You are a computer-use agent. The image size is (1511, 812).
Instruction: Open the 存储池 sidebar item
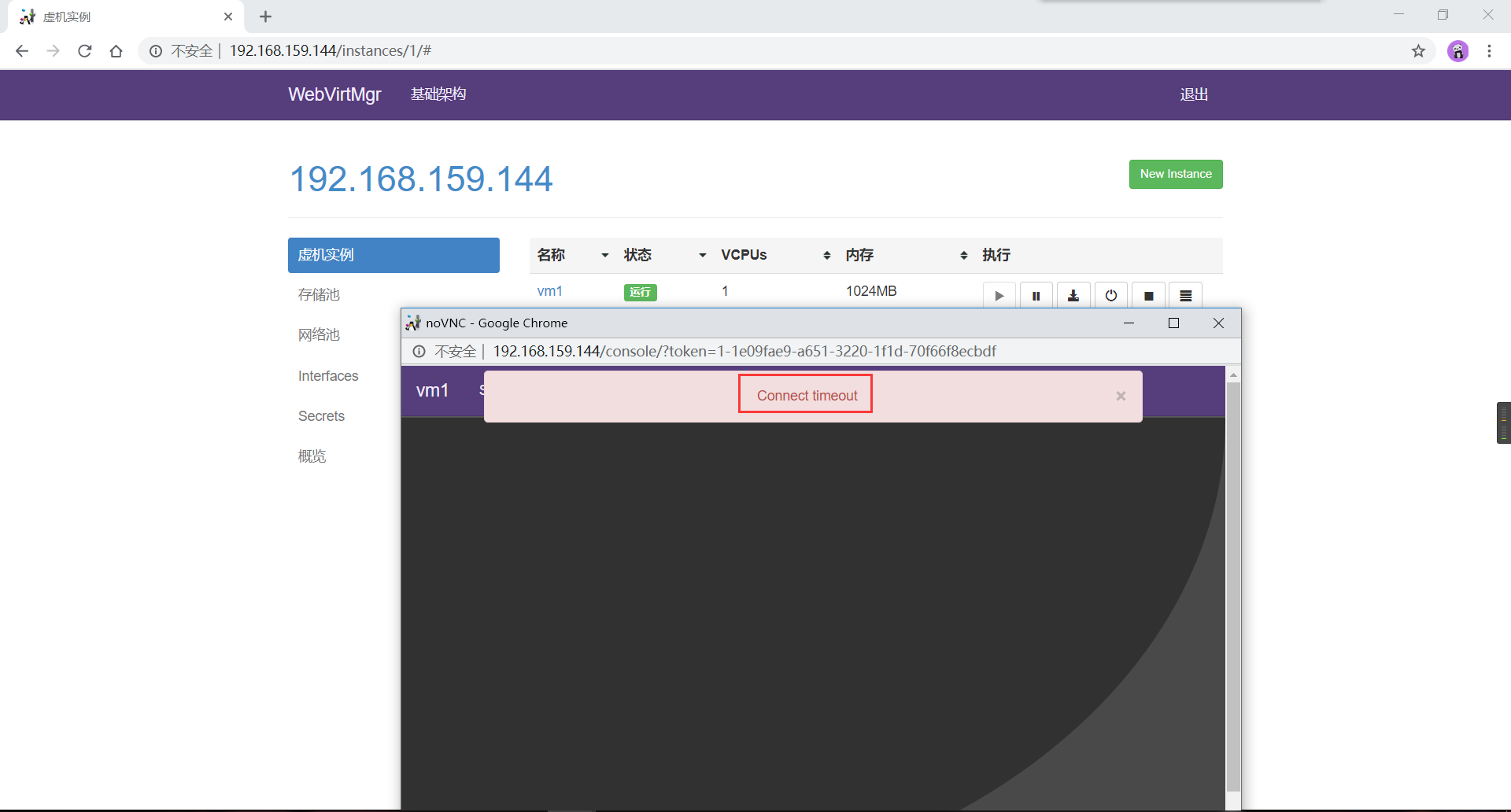coord(319,294)
